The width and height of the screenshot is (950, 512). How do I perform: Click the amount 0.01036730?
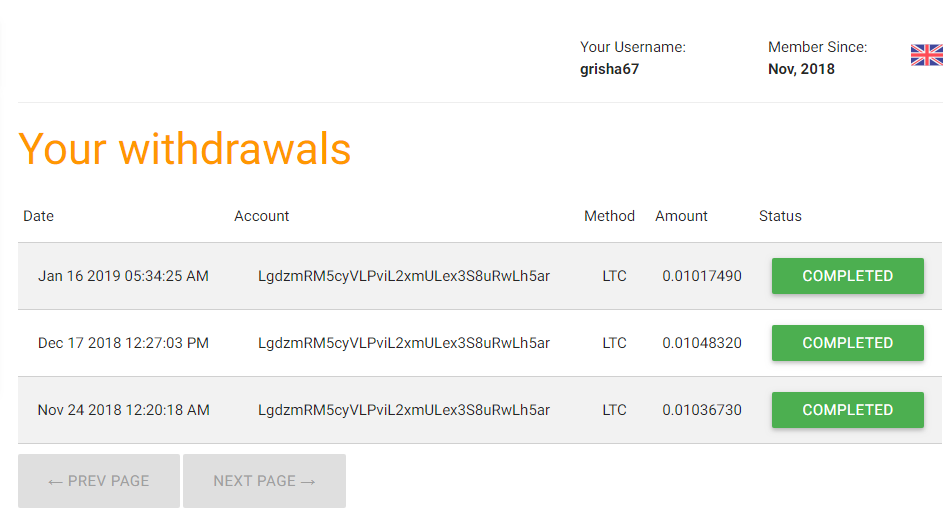702,410
